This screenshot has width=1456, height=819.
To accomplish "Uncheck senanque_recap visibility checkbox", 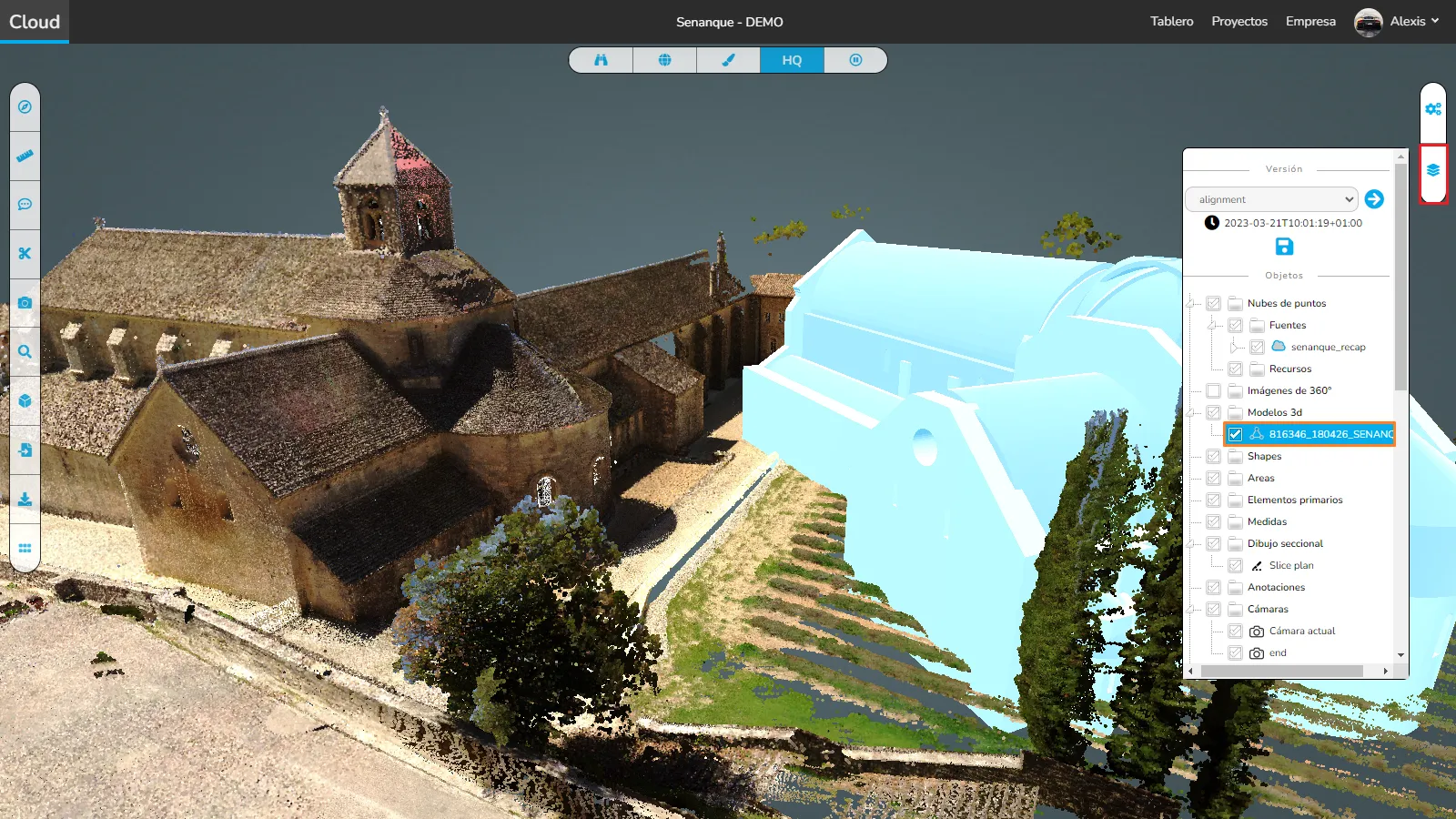I will click(x=1257, y=347).
